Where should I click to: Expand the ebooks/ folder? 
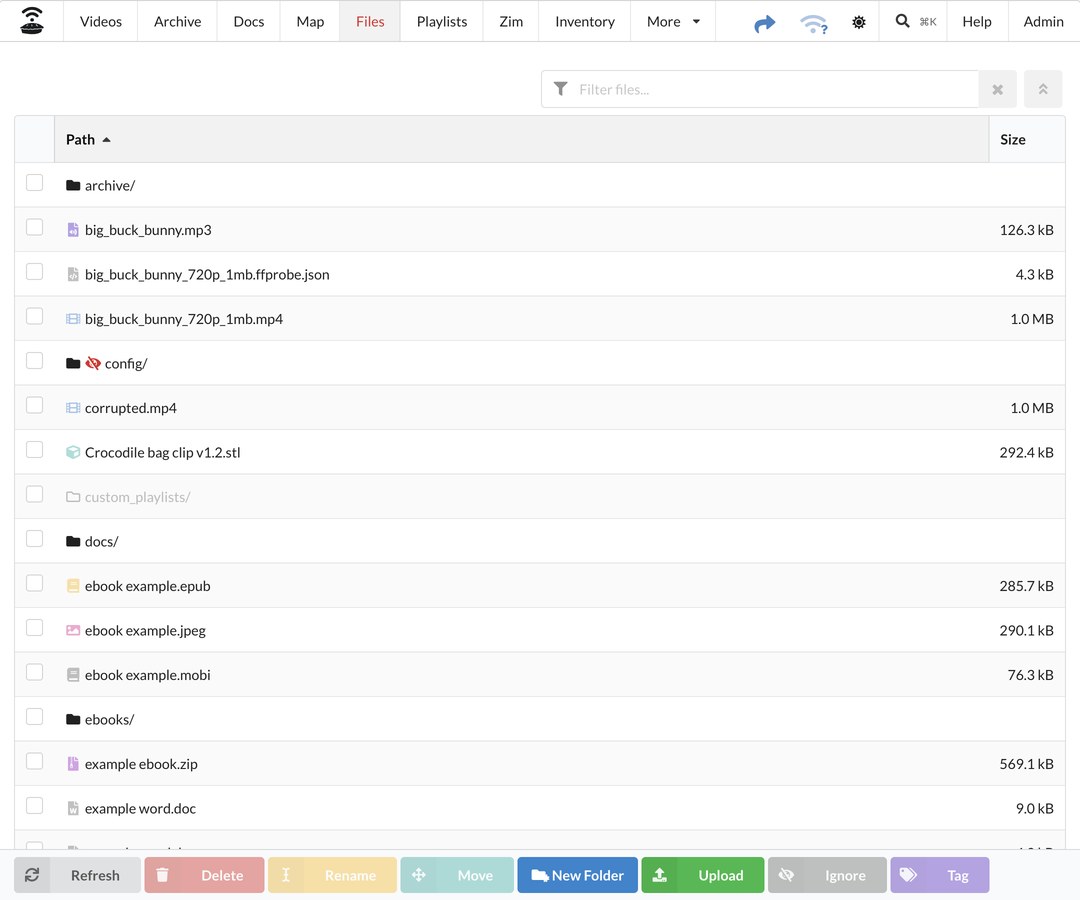pos(110,720)
